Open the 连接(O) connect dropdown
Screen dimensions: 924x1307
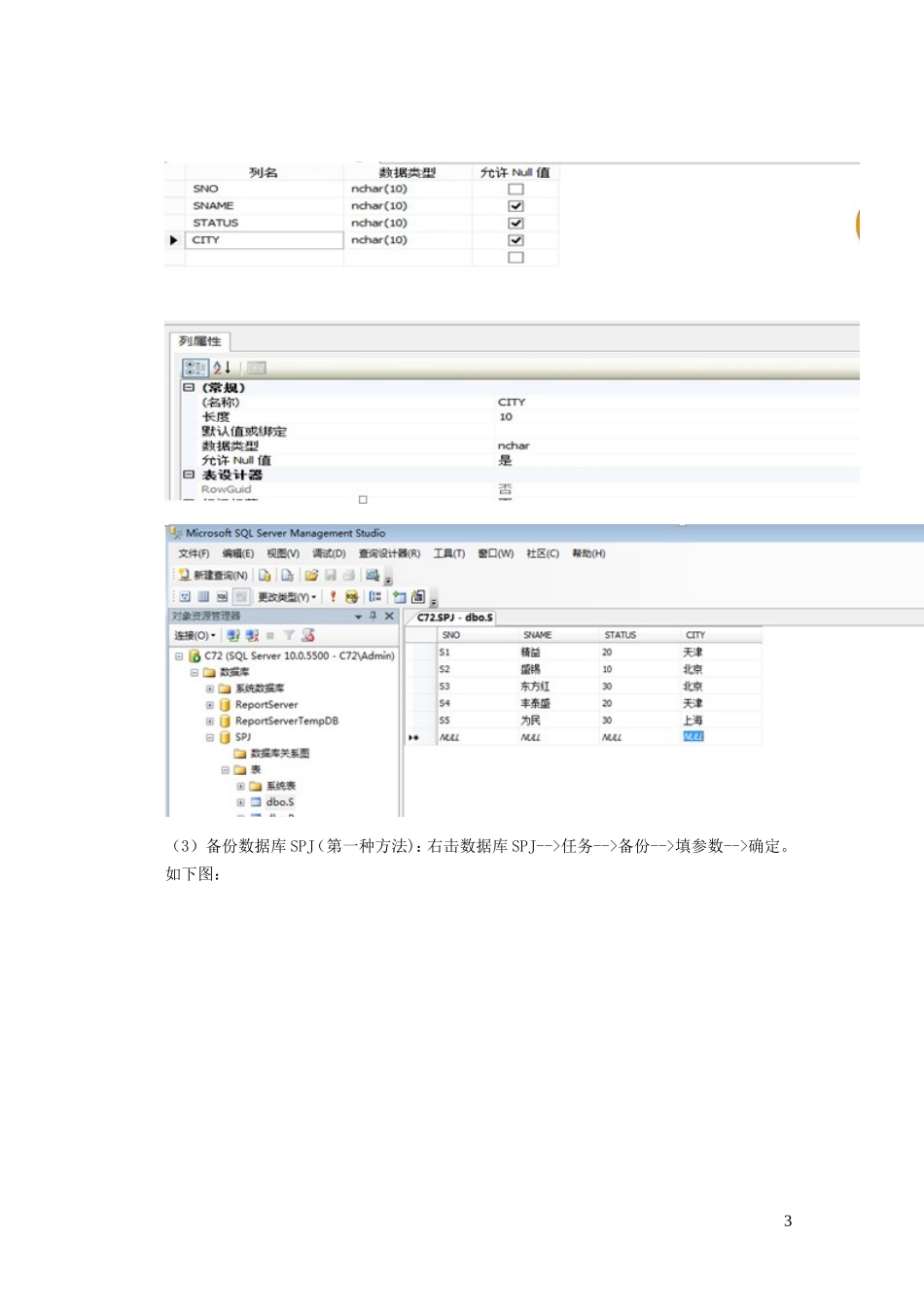[x=195, y=635]
